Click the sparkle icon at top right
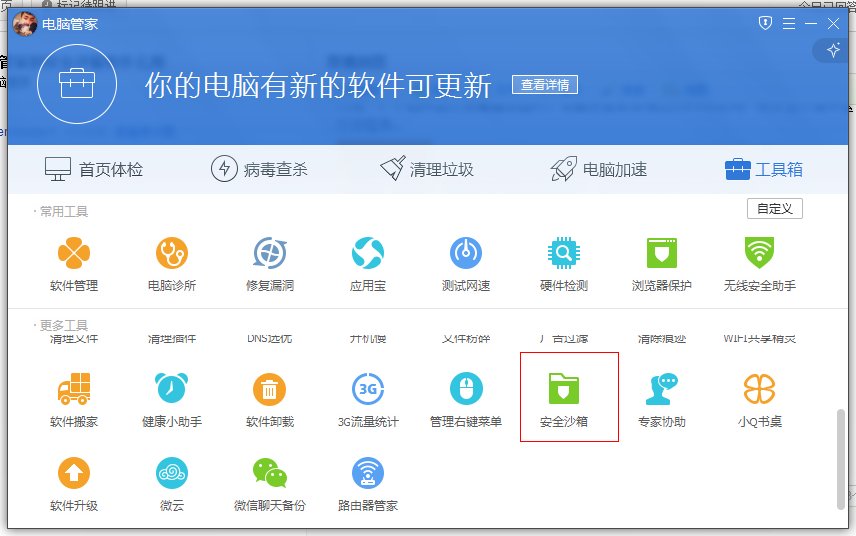856x536 pixels. [x=833, y=50]
